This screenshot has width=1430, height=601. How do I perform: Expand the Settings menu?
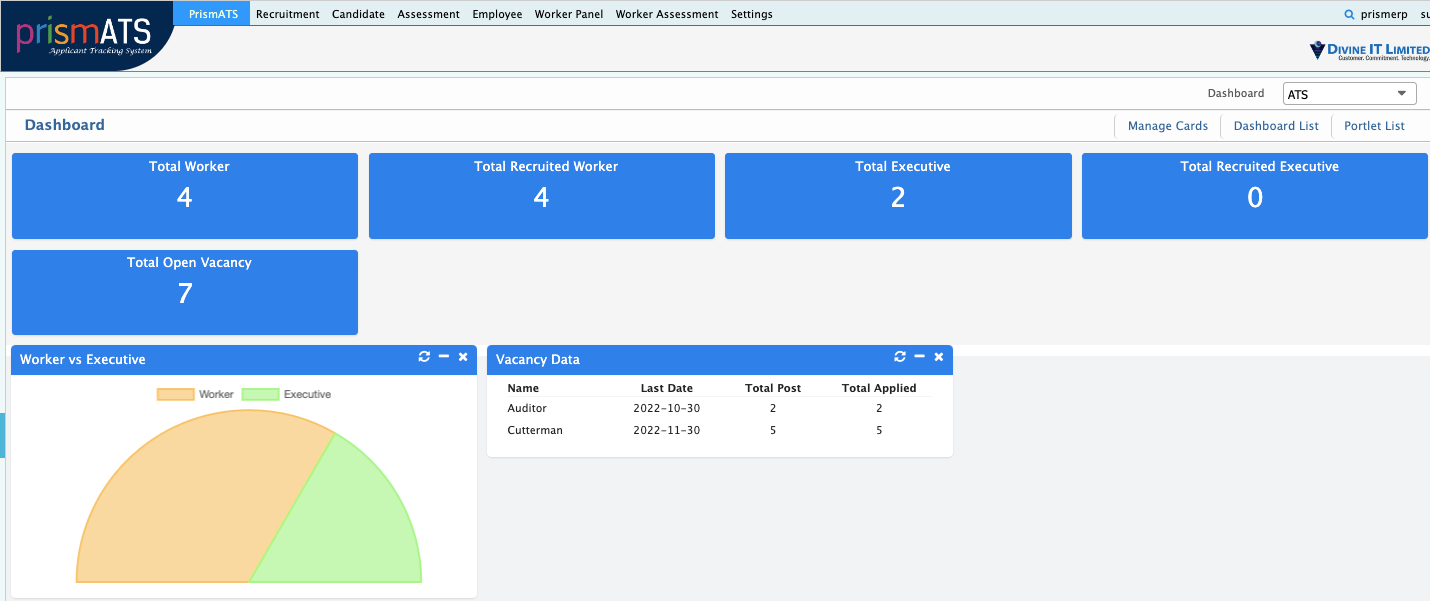coord(751,14)
